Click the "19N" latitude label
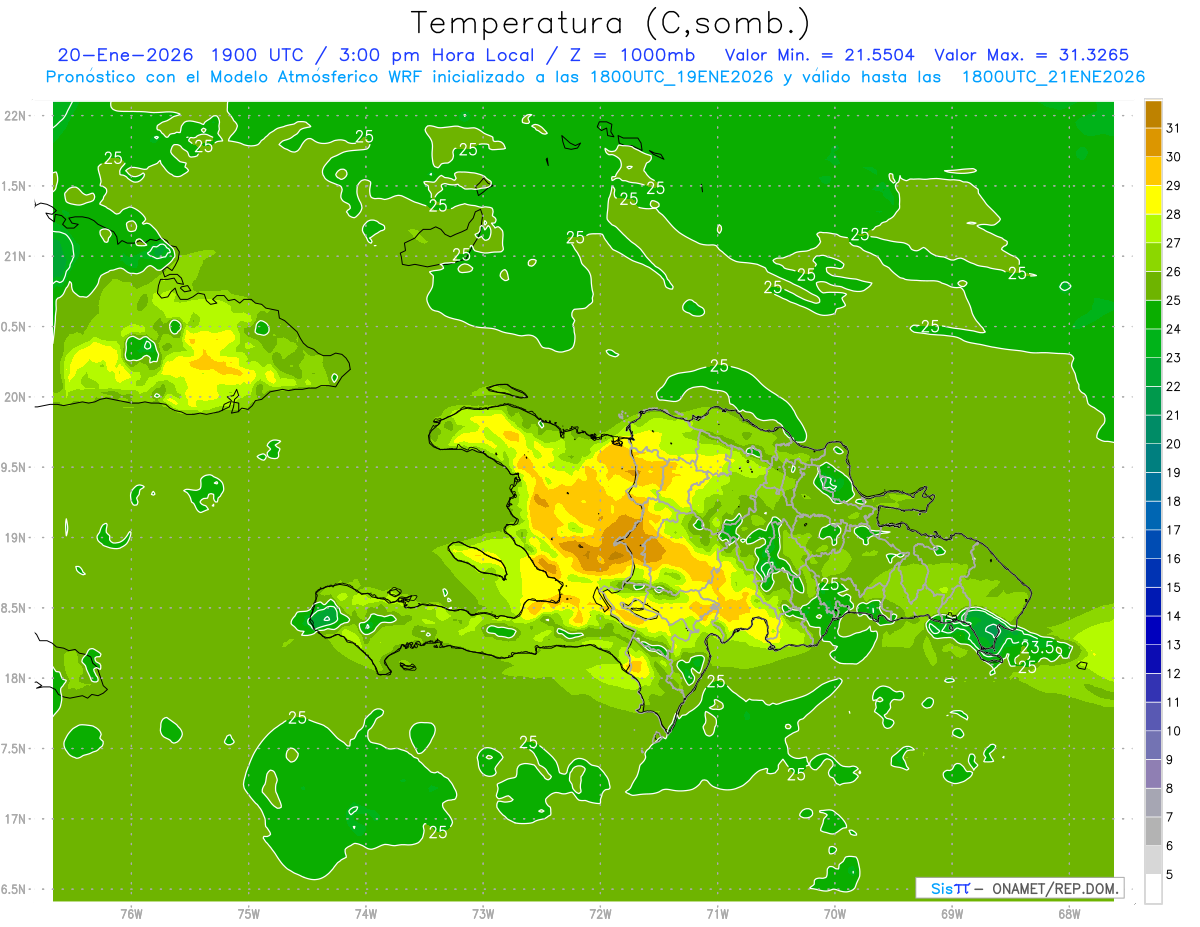This screenshot has width=1200, height=927. 16,538
